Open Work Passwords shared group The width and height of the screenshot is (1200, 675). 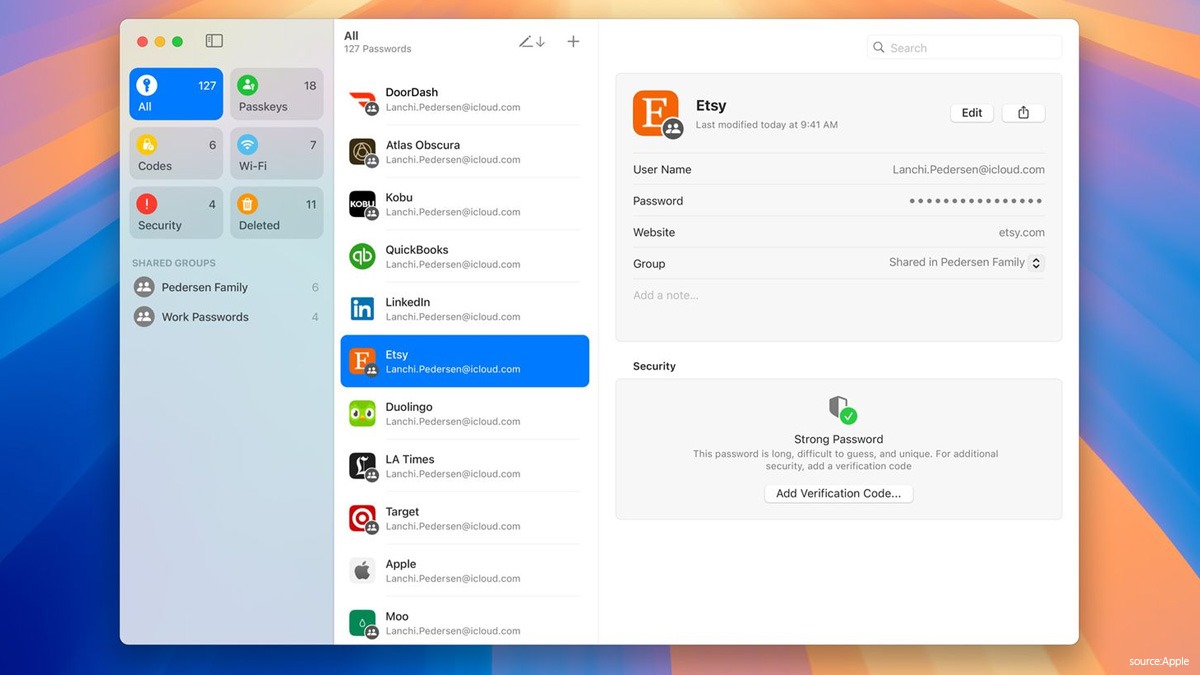pyautogui.click(x=204, y=317)
